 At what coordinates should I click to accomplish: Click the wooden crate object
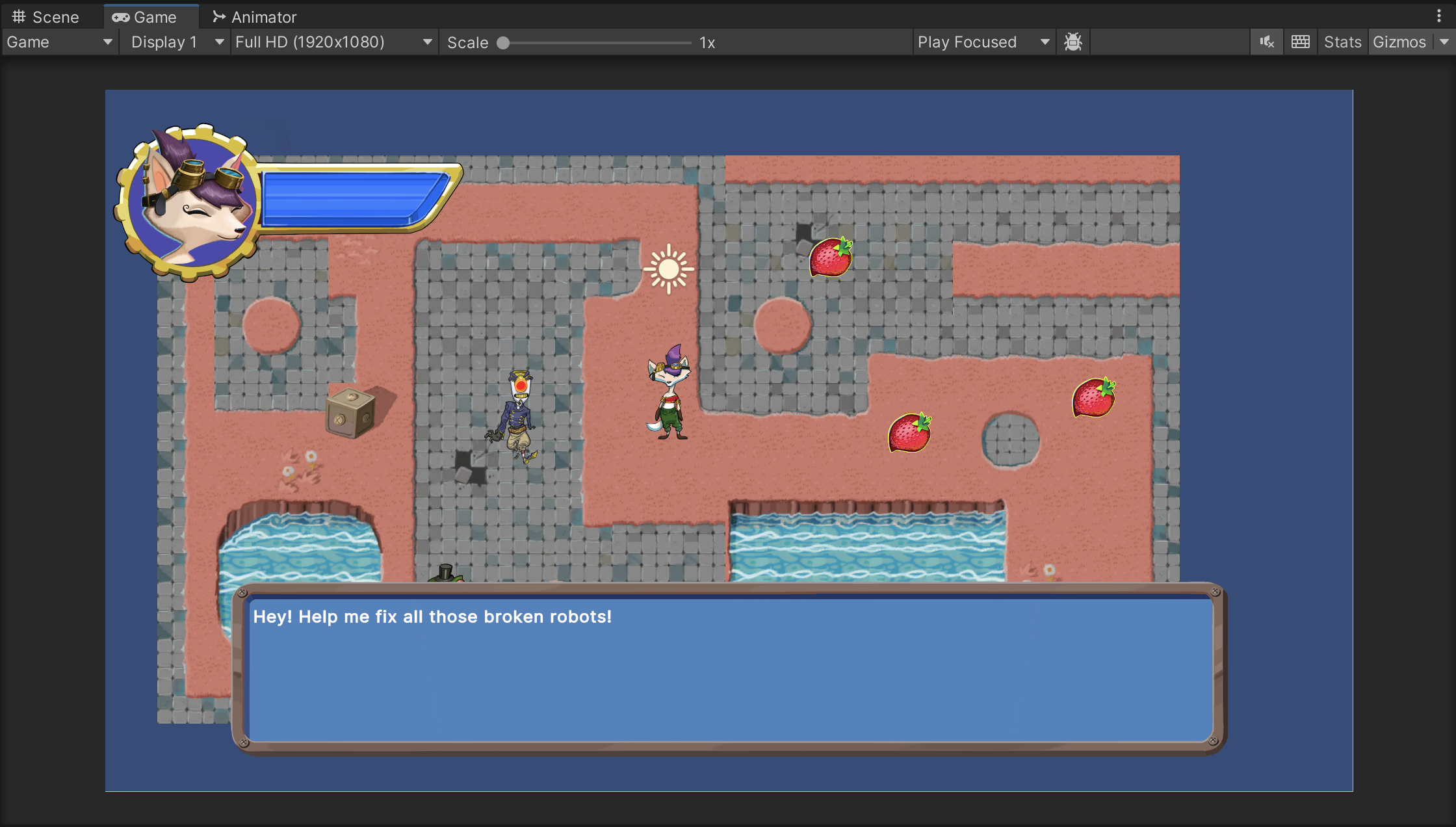click(351, 413)
